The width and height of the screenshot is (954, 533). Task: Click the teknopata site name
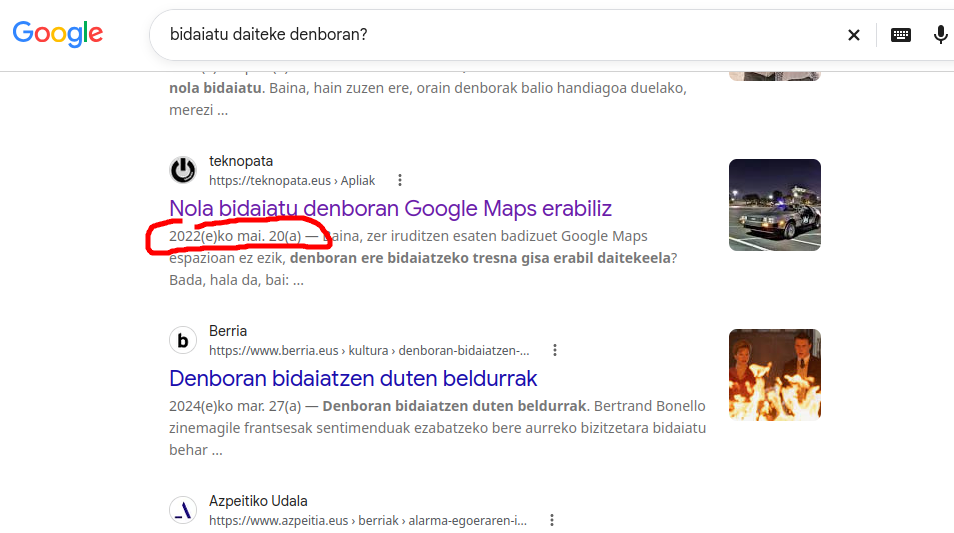point(241,161)
